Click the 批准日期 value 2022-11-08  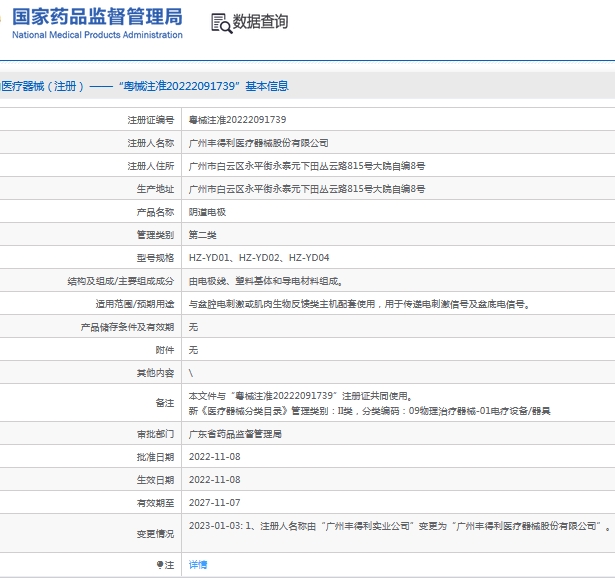click(x=215, y=457)
